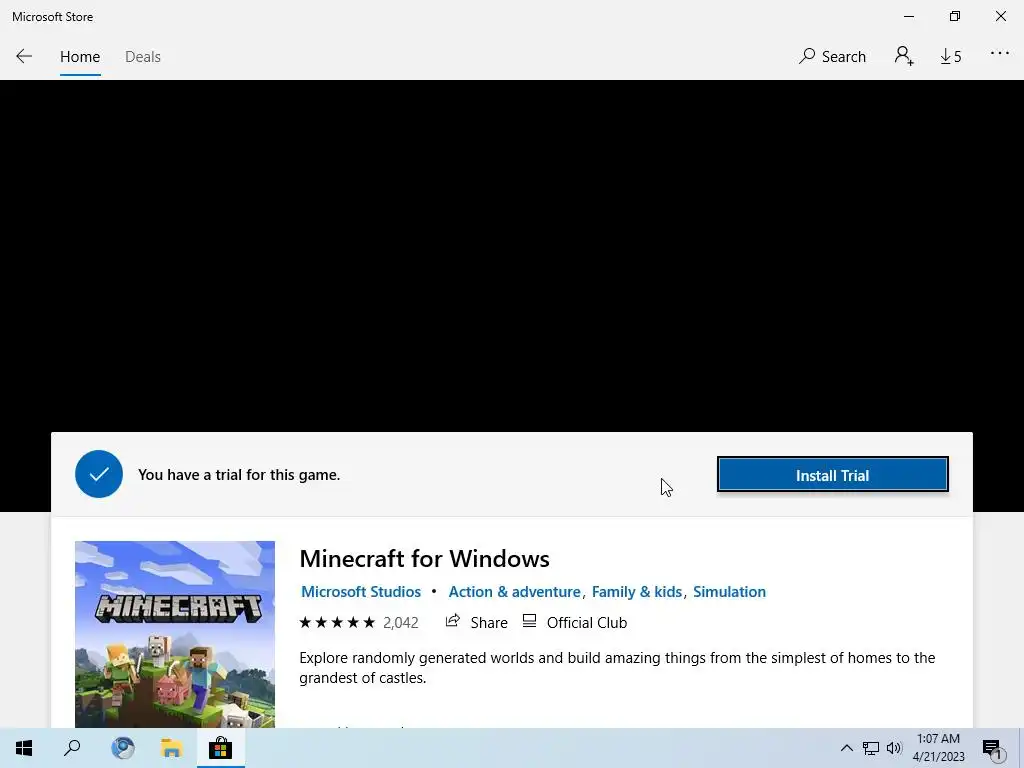Open the notification action center
Viewport: 1024px width, 768px height.
991,749
